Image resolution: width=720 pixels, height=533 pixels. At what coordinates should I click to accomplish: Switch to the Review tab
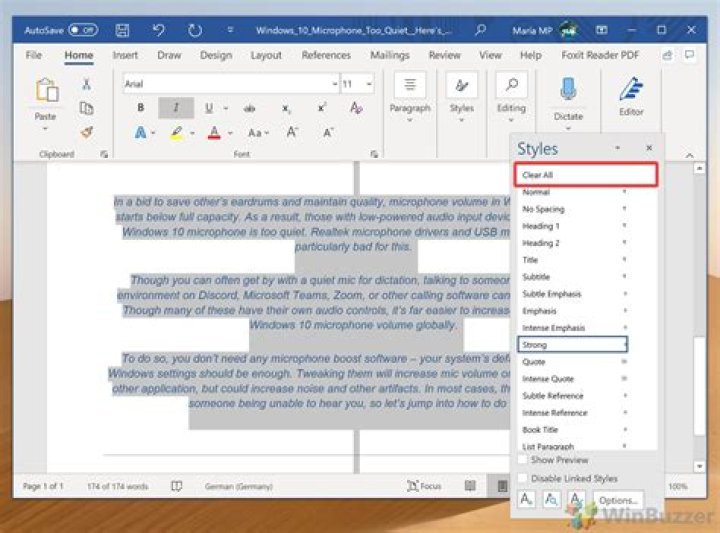click(444, 56)
